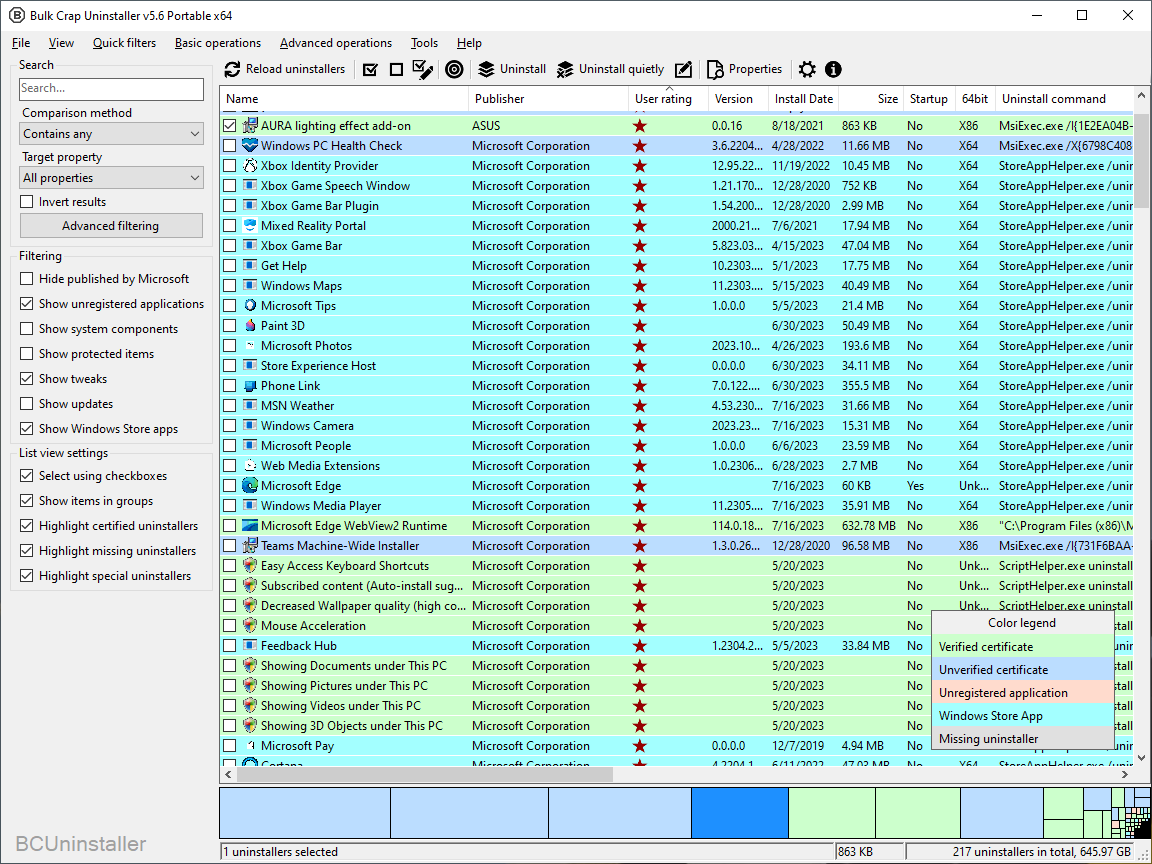Sort by the Publisher column header

pos(548,98)
